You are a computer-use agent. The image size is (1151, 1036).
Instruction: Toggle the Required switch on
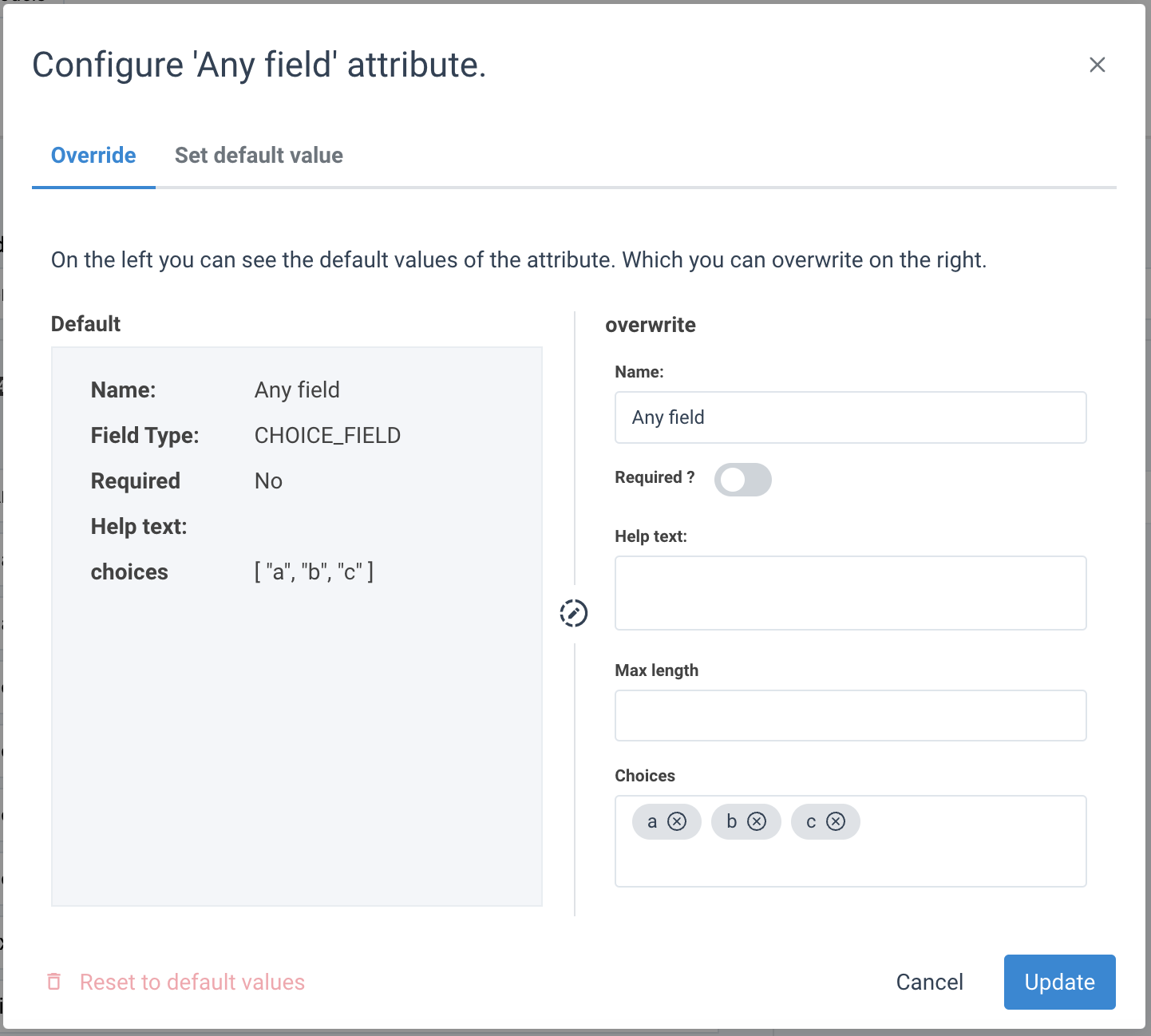[x=742, y=480]
